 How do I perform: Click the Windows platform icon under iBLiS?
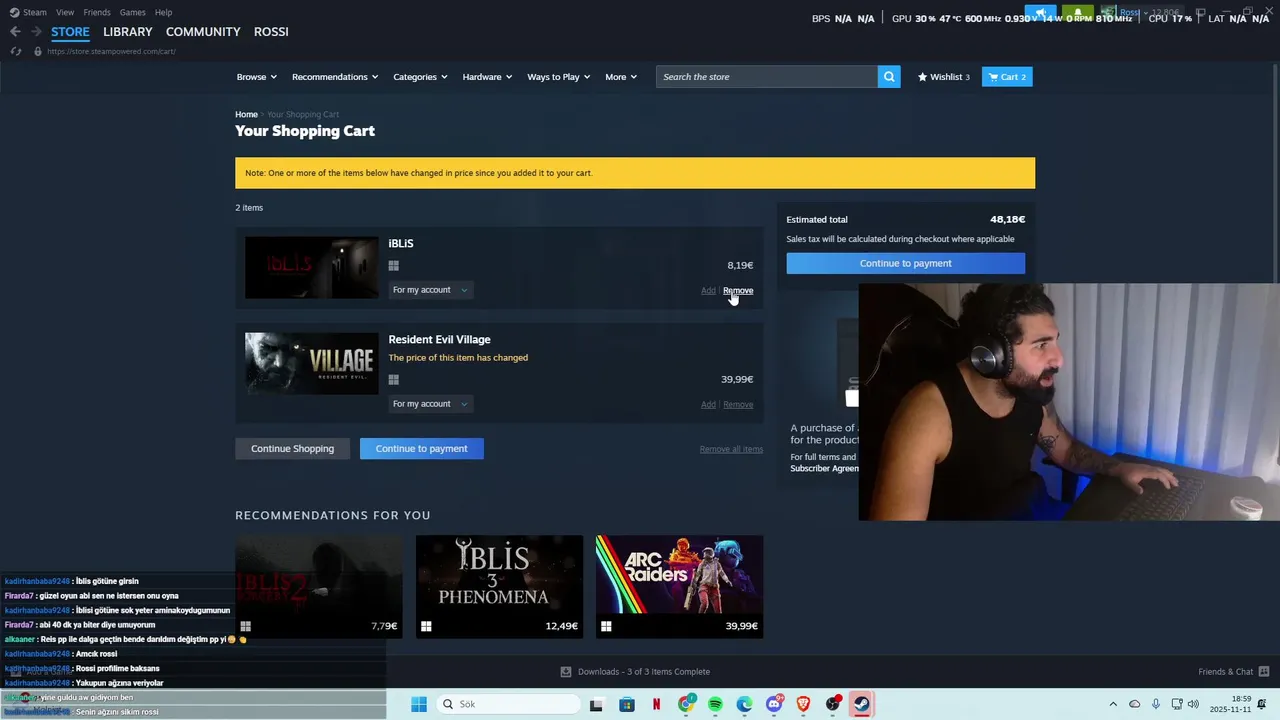[x=393, y=266]
